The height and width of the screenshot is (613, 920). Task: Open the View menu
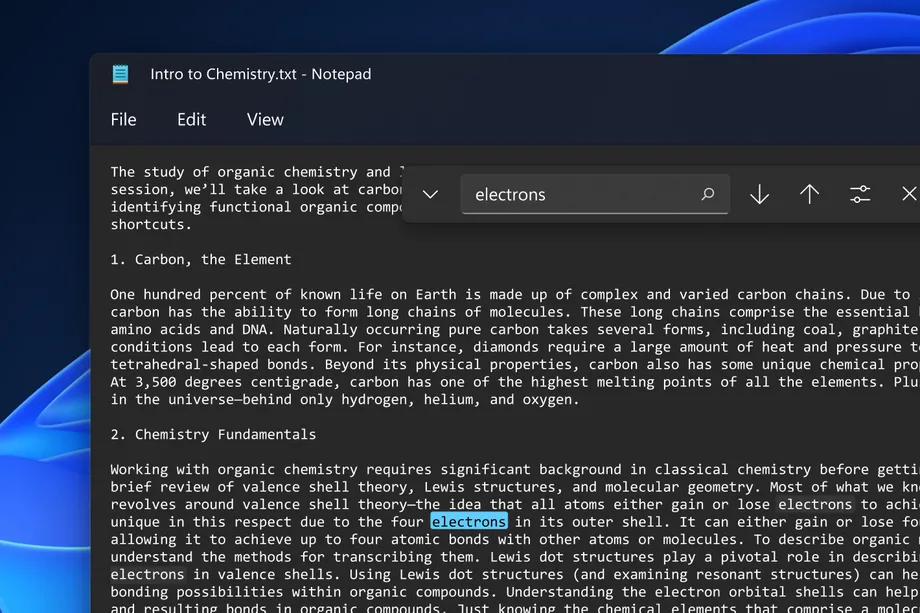point(264,119)
